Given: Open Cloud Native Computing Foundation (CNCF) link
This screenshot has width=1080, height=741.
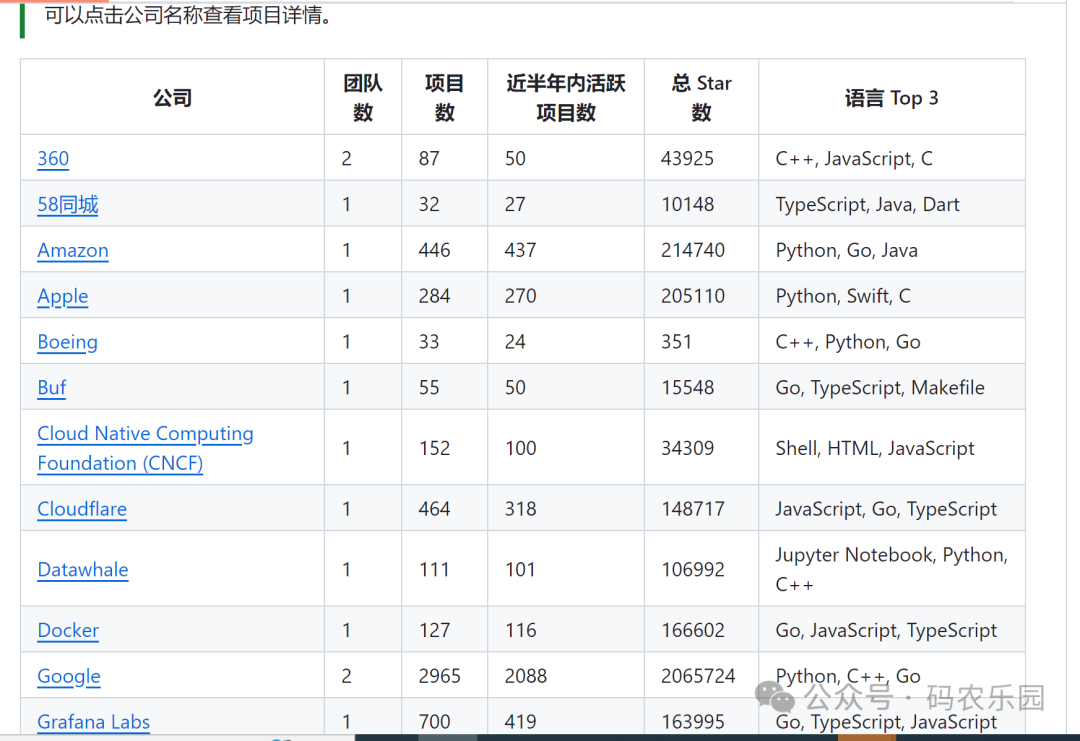Looking at the screenshot, I should 145,448.
